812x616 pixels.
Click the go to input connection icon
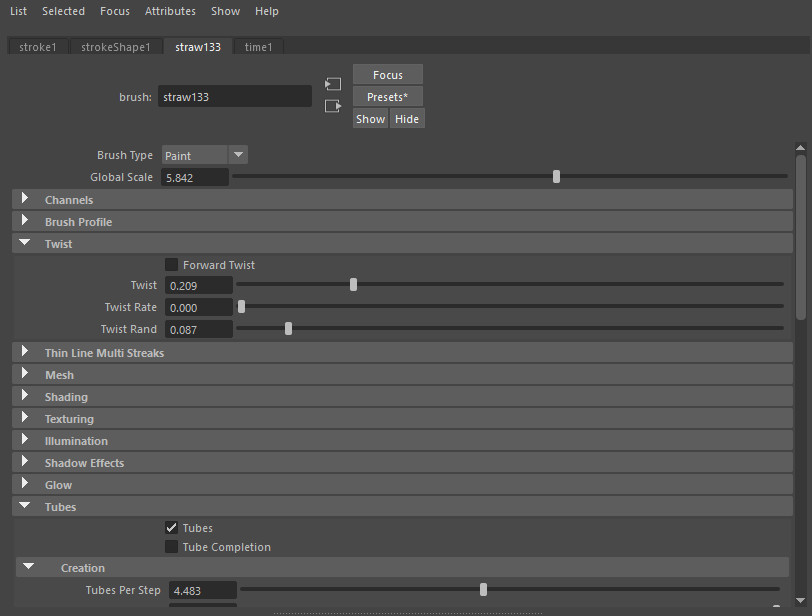point(332,84)
